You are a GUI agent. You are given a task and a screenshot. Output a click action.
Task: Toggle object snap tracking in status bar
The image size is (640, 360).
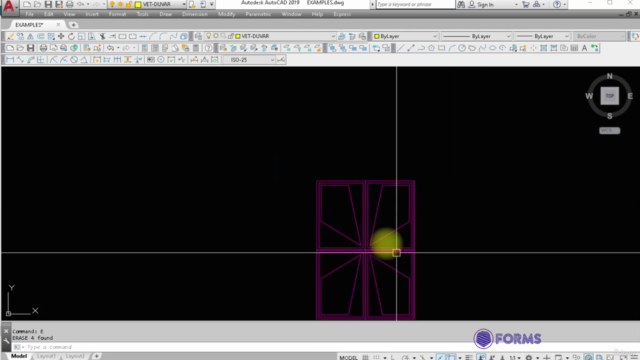[x=440, y=357]
